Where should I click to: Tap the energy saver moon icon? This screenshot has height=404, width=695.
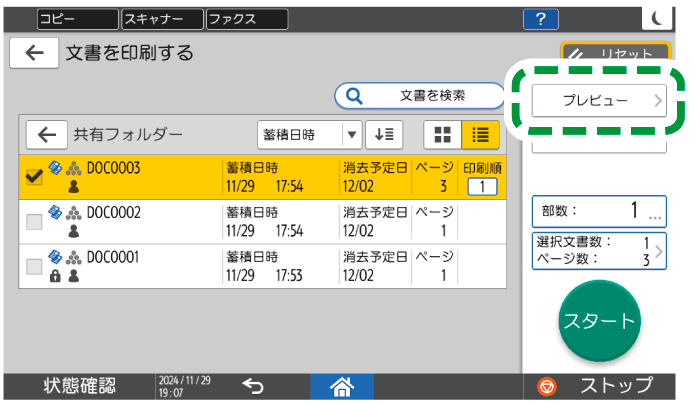(x=657, y=19)
